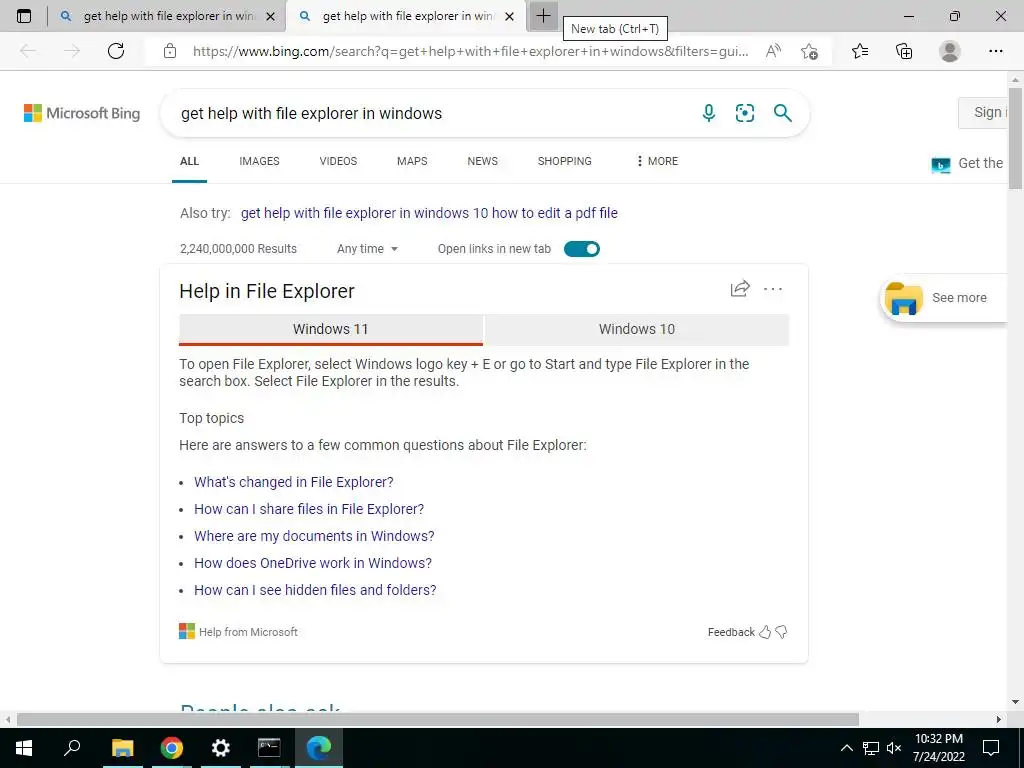Click the address bar URL
The height and width of the screenshot is (768, 1024).
click(470, 51)
